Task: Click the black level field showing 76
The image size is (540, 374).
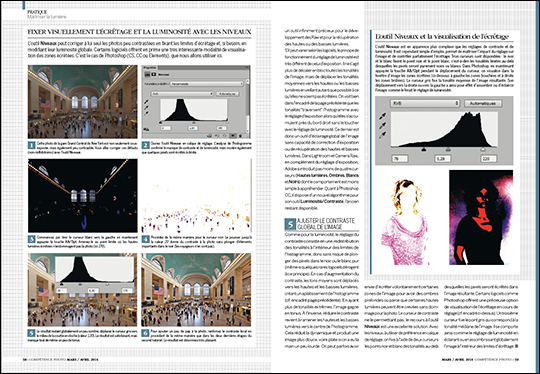Action: coord(400,159)
